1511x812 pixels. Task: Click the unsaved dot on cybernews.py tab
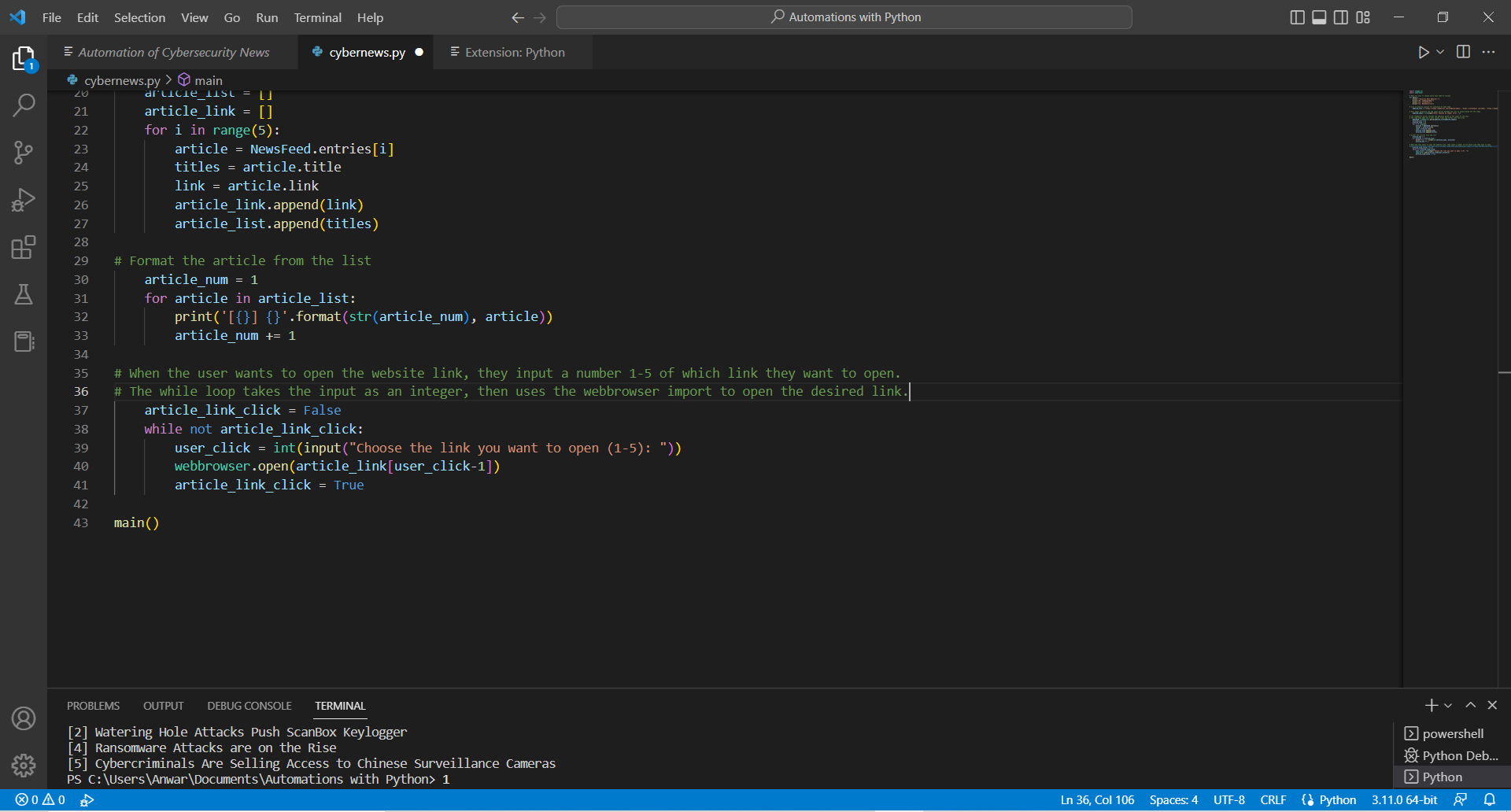pos(419,52)
